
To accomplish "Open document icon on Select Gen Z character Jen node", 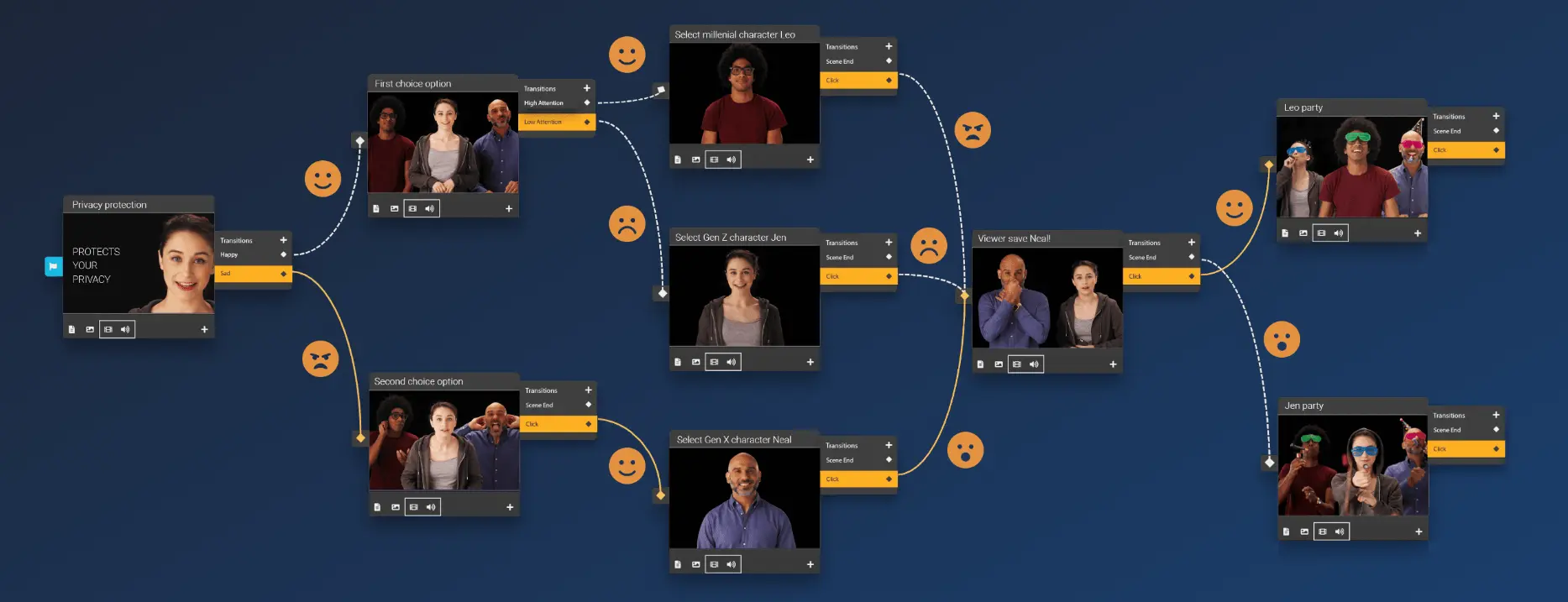I will (678, 362).
